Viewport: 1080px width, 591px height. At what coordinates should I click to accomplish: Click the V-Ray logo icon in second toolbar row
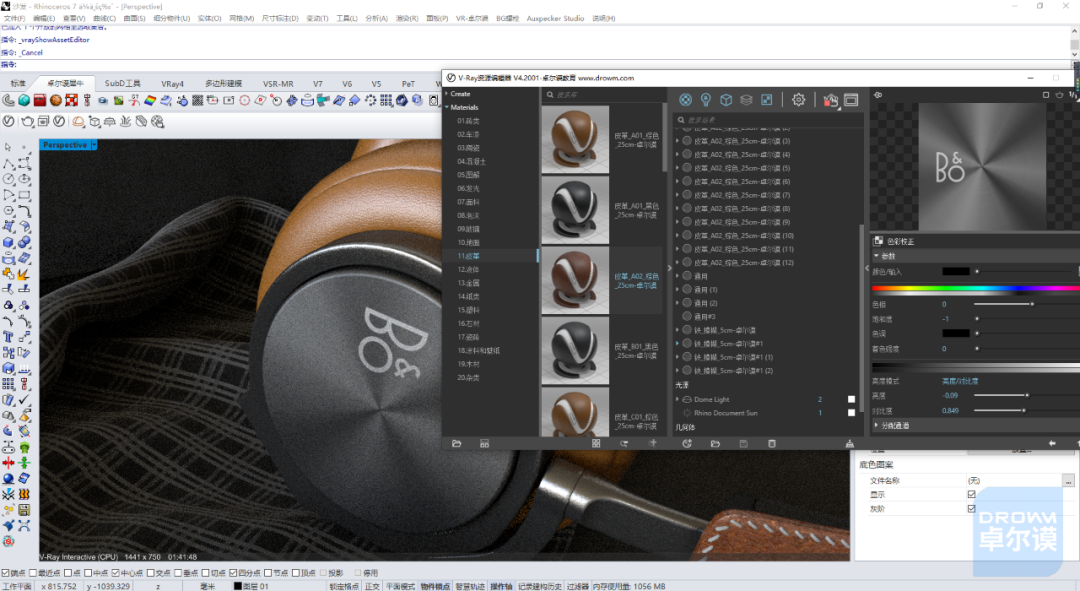pyautogui.click(x=8, y=121)
